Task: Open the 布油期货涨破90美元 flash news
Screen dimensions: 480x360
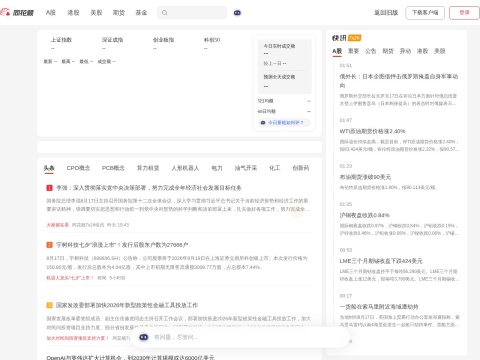Action: pos(365,177)
